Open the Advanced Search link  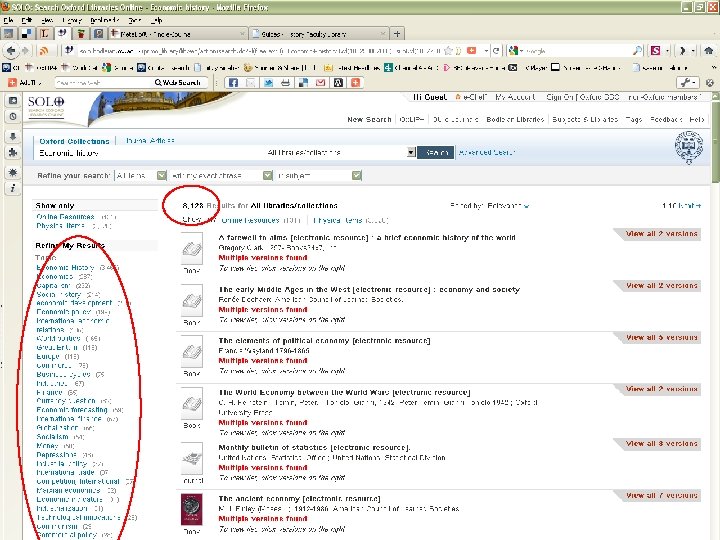coord(487,152)
